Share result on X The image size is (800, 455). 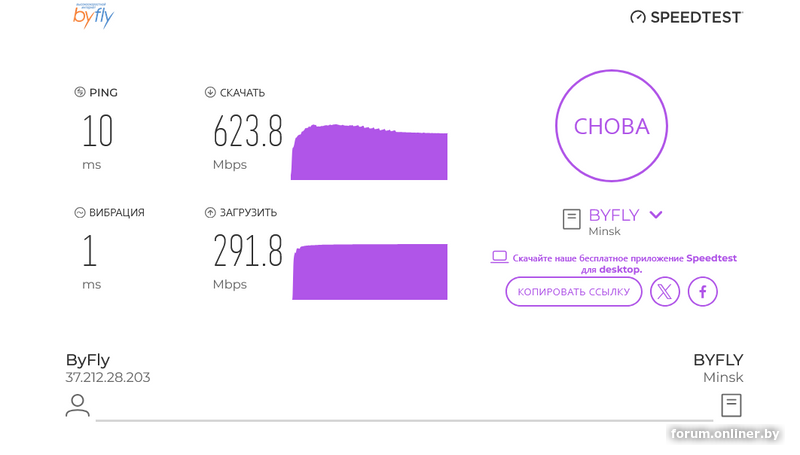[x=665, y=291]
